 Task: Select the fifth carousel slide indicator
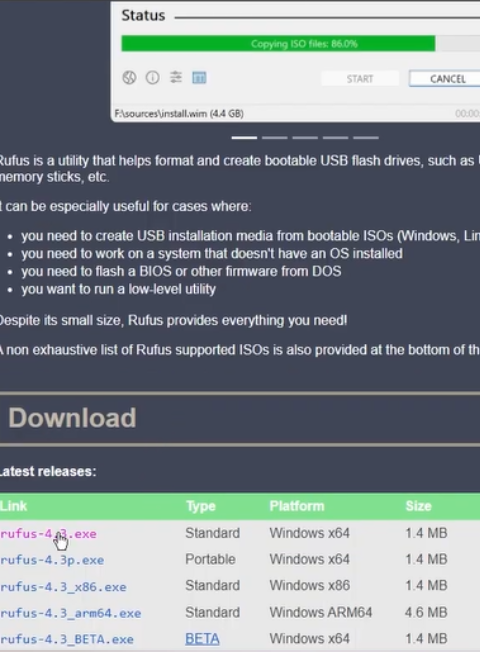[366, 138]
